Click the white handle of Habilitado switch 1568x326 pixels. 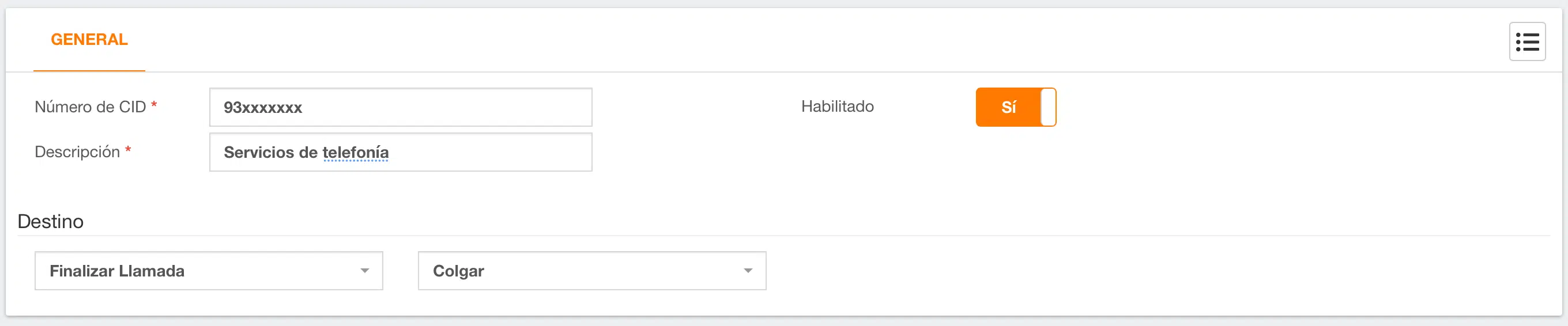click(1047, 107)
